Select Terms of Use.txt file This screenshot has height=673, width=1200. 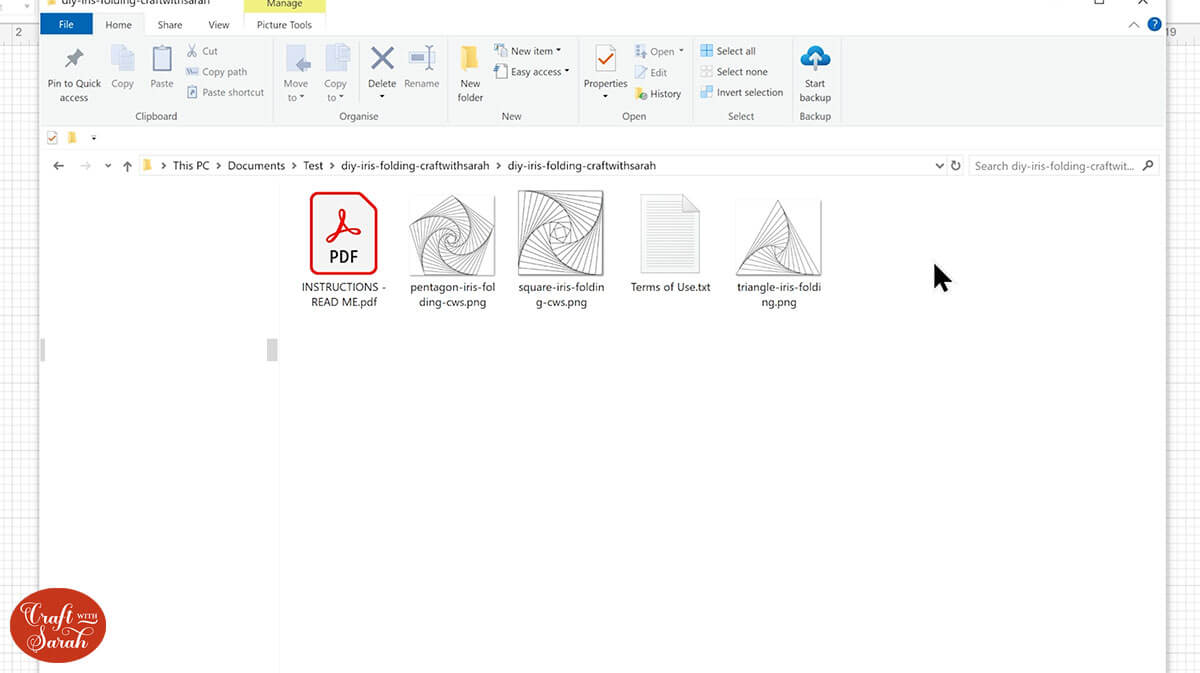pos(670,244)
